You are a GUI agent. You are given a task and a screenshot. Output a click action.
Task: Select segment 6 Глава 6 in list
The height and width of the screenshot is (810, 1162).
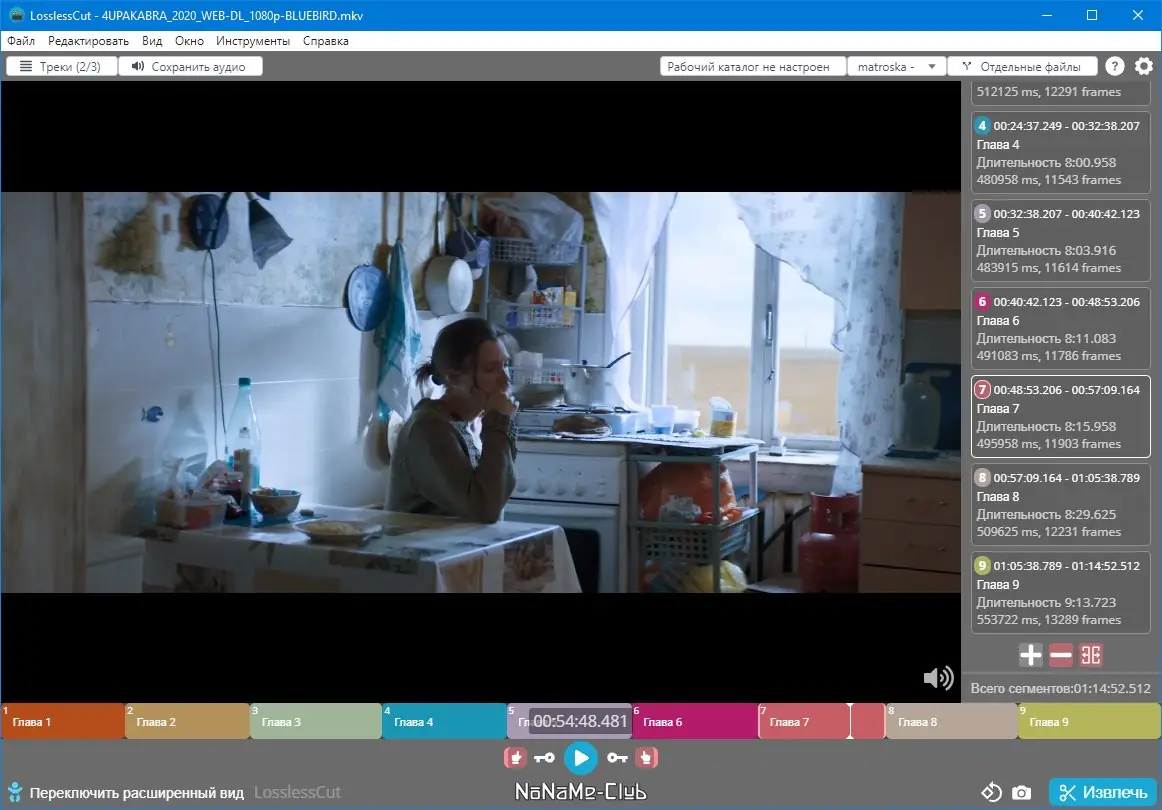1060,328
